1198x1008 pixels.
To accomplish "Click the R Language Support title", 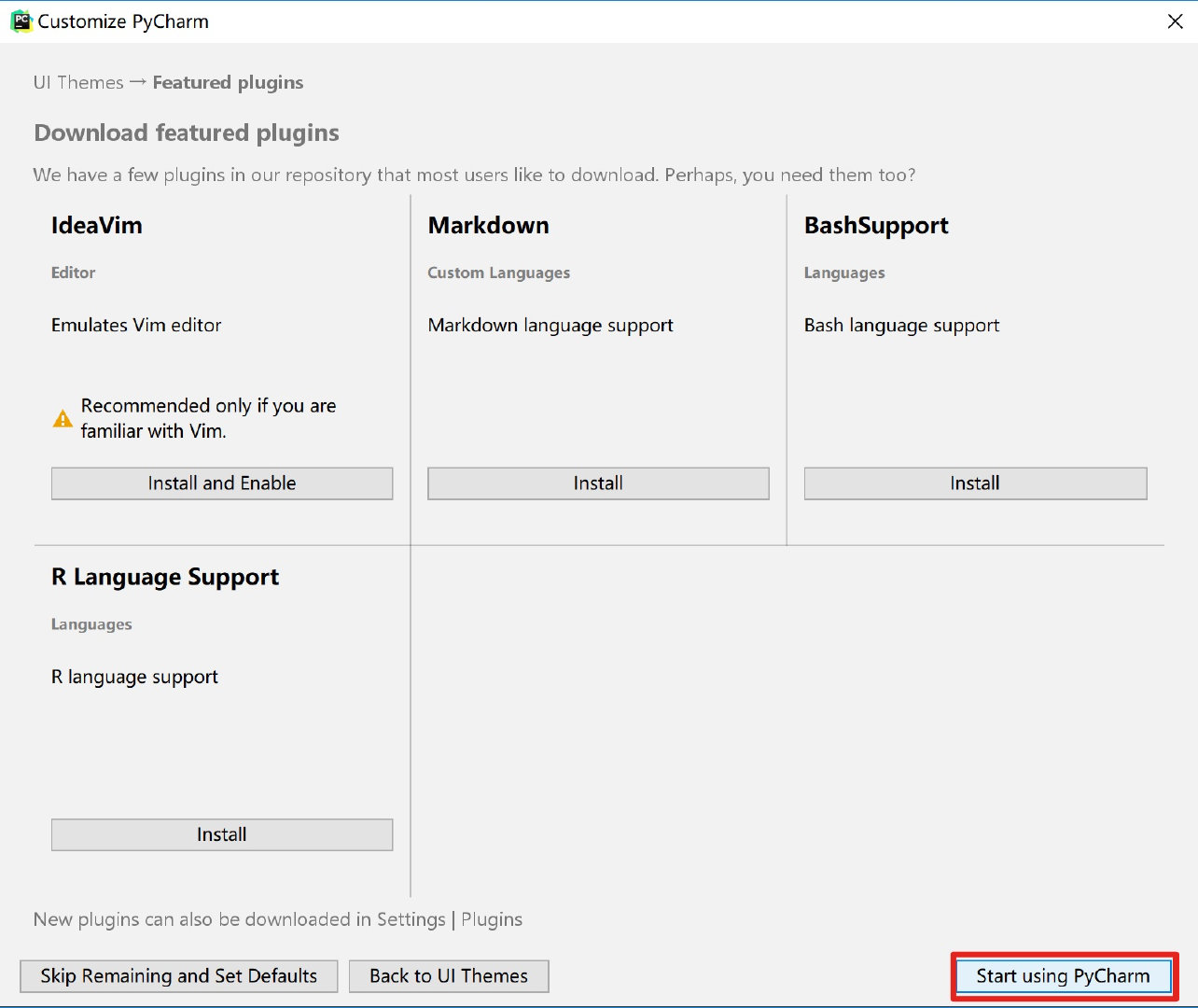I will 165,577.
